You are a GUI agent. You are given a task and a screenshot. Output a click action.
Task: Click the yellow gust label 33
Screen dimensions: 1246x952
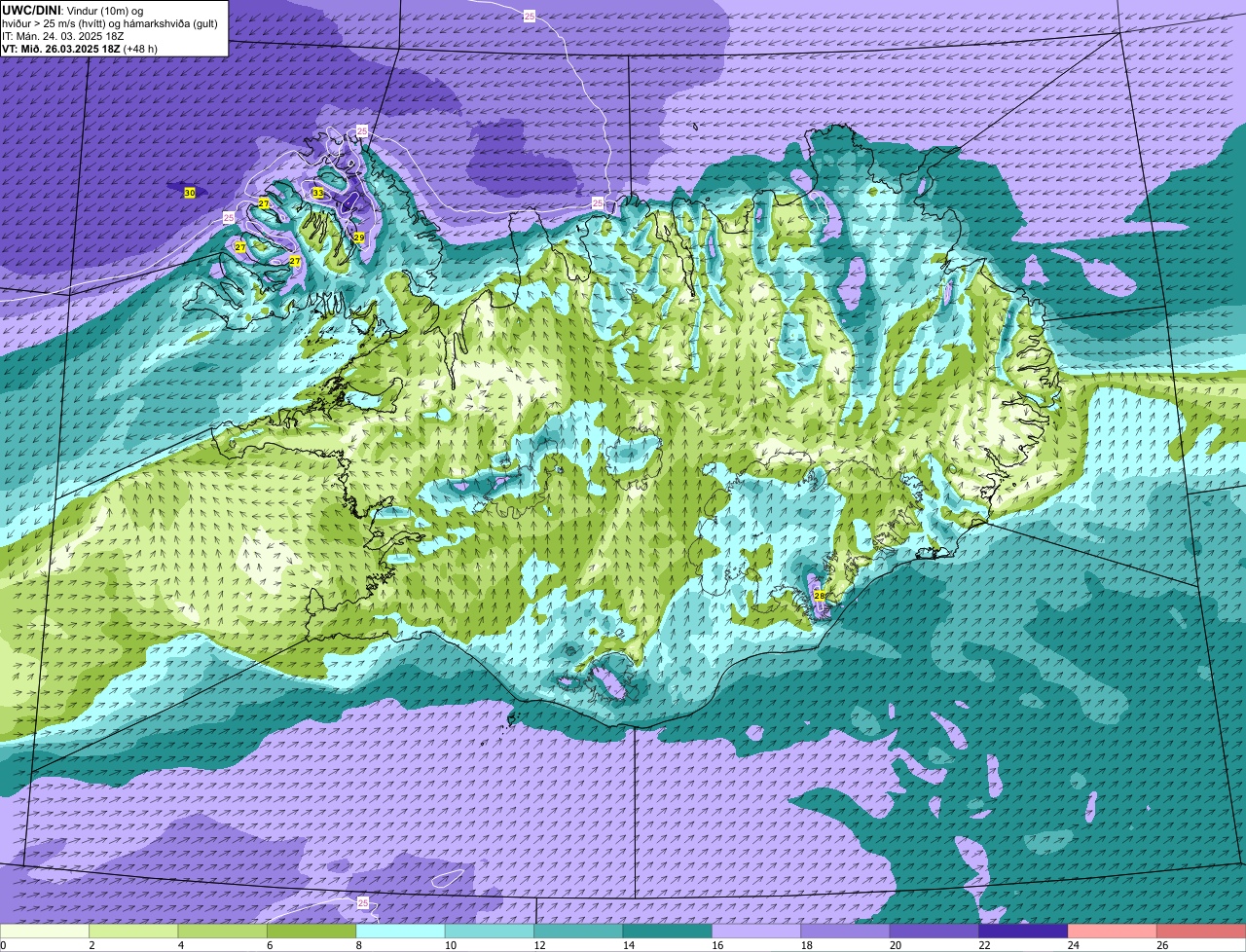317,194
